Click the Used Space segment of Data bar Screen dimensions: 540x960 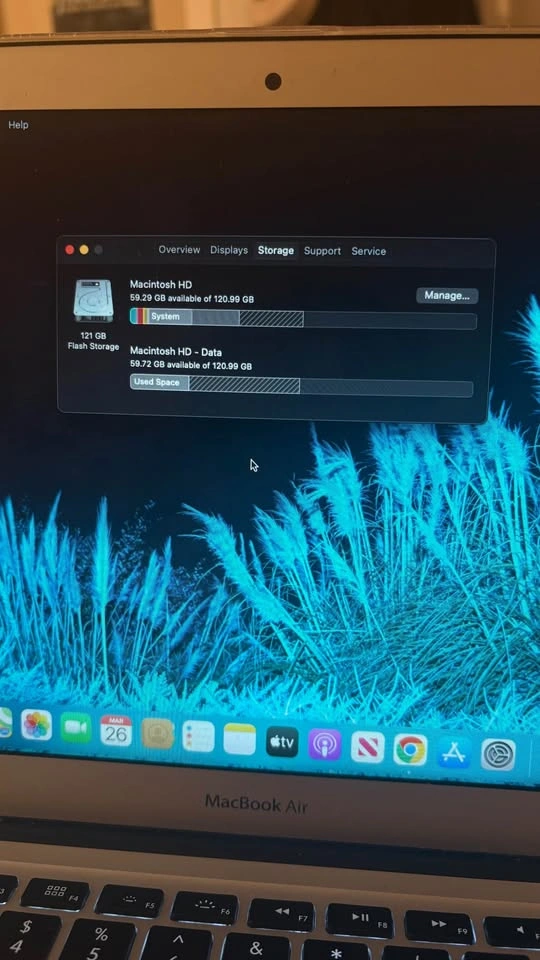(159, 382)
